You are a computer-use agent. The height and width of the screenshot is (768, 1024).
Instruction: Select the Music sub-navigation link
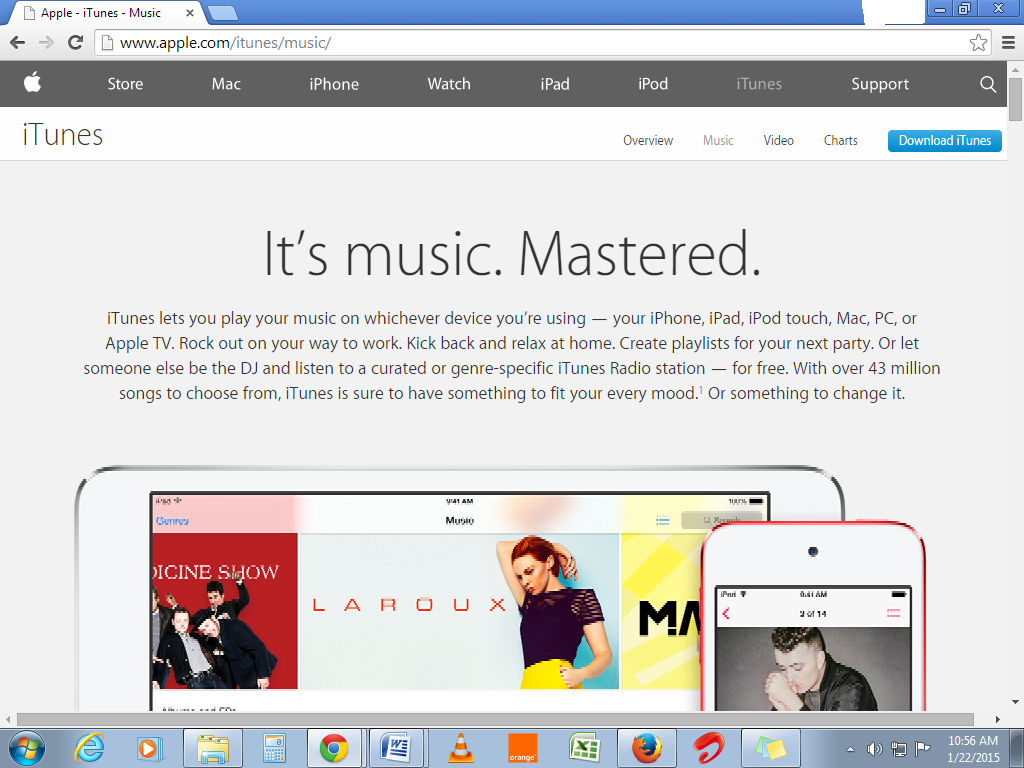pyautogui.click(x=718, y=140)
